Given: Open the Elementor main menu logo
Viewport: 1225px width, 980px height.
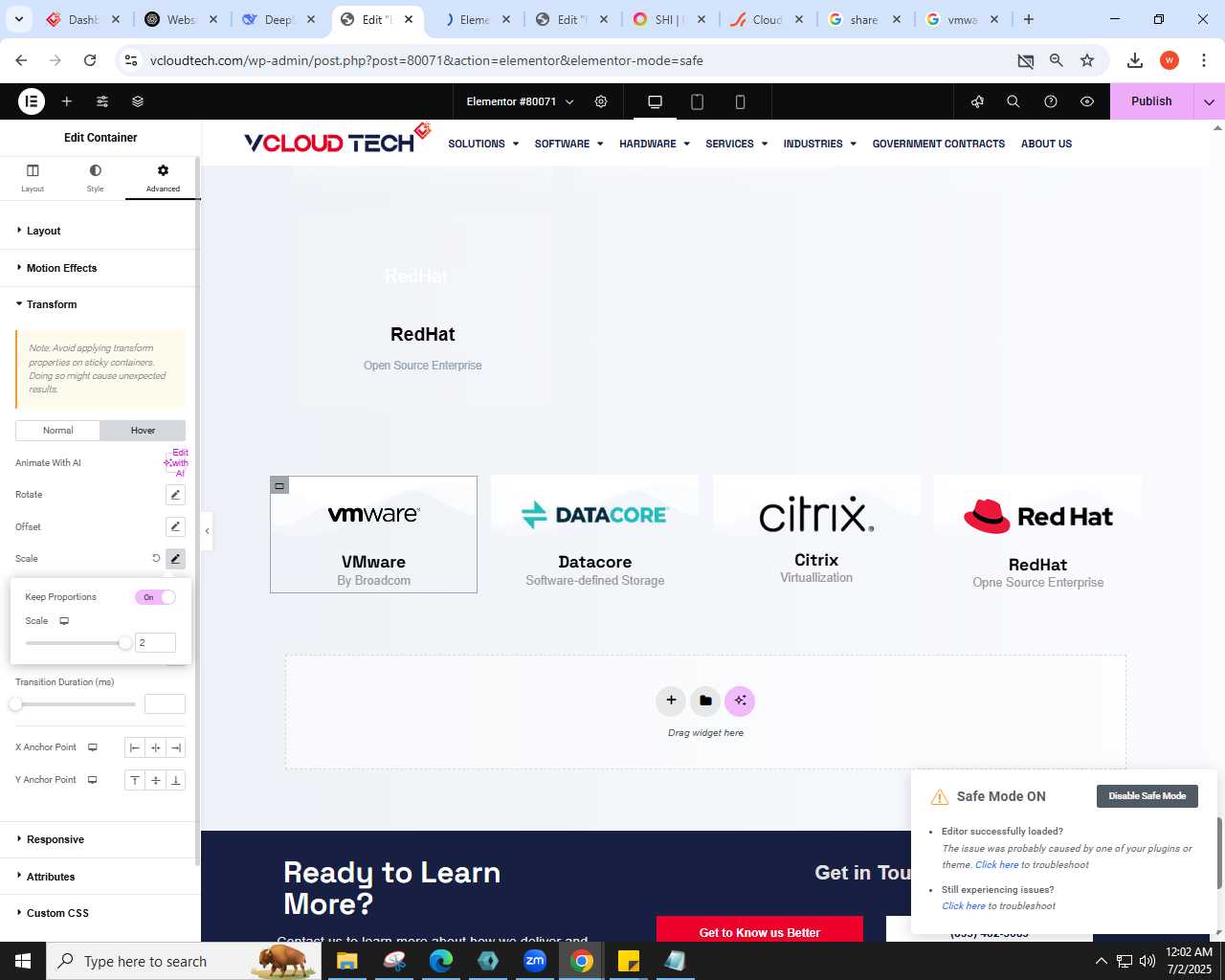Looking at the screenshot, I should [32, 101].
